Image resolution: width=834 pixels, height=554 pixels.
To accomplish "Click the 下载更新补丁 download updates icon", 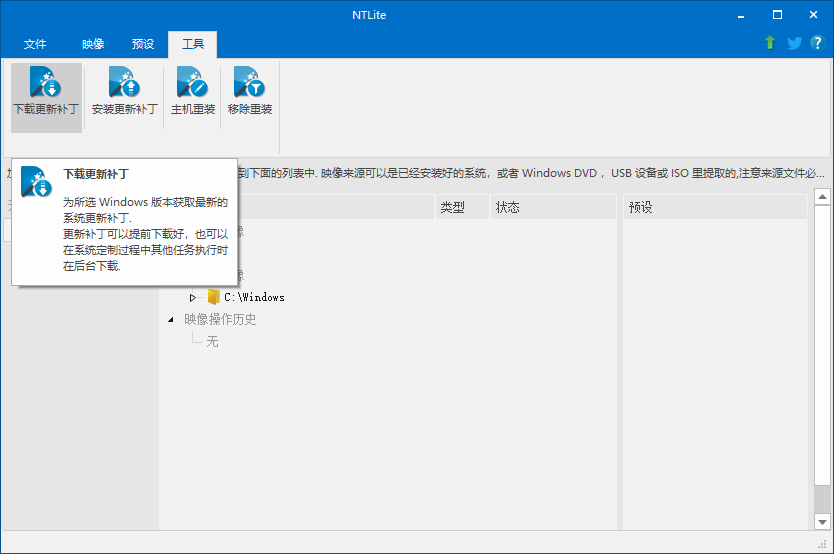I will pyautogui.click(x=46, y=97).
